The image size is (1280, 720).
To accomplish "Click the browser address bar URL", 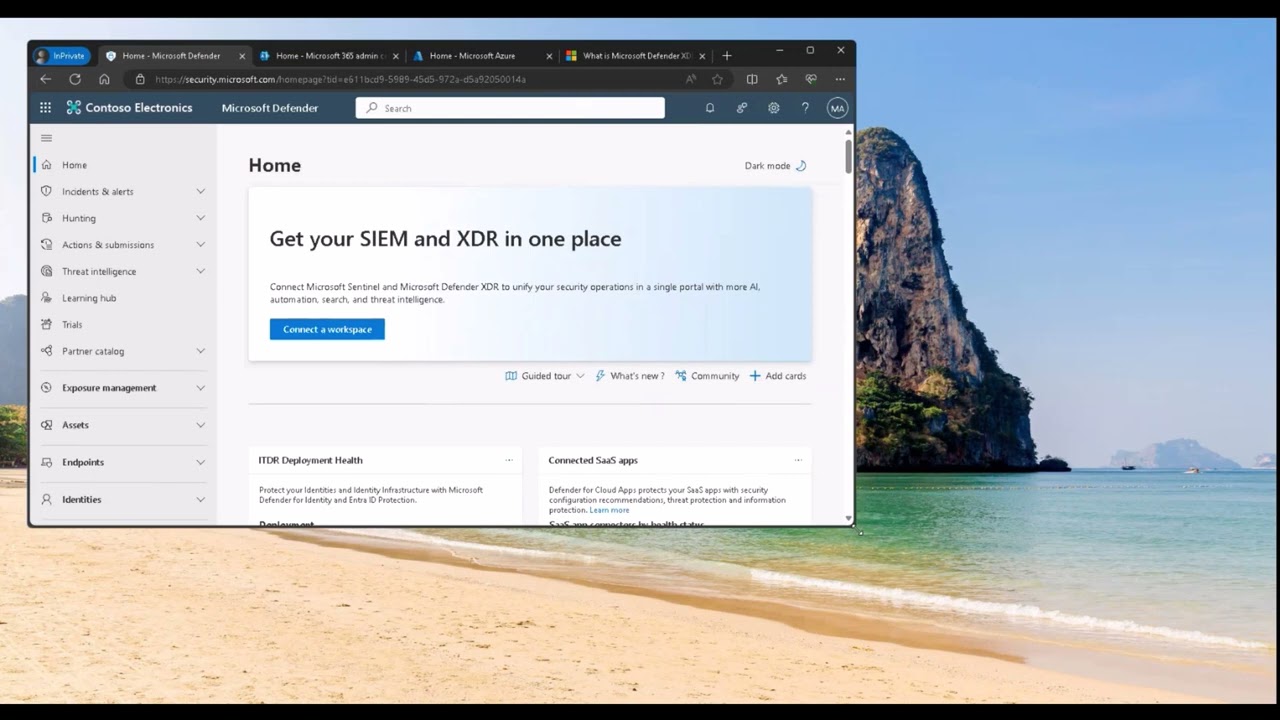I will (x=340, y=79).
